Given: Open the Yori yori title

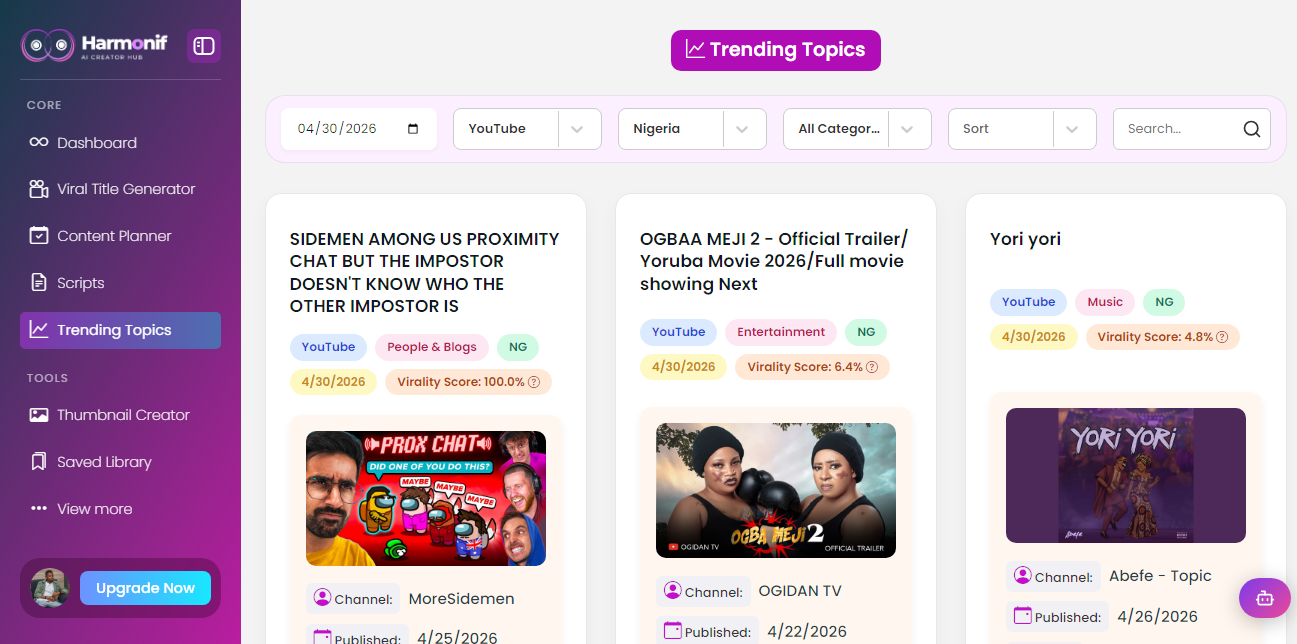Looking at the screenshot, I should (1025, 239).
